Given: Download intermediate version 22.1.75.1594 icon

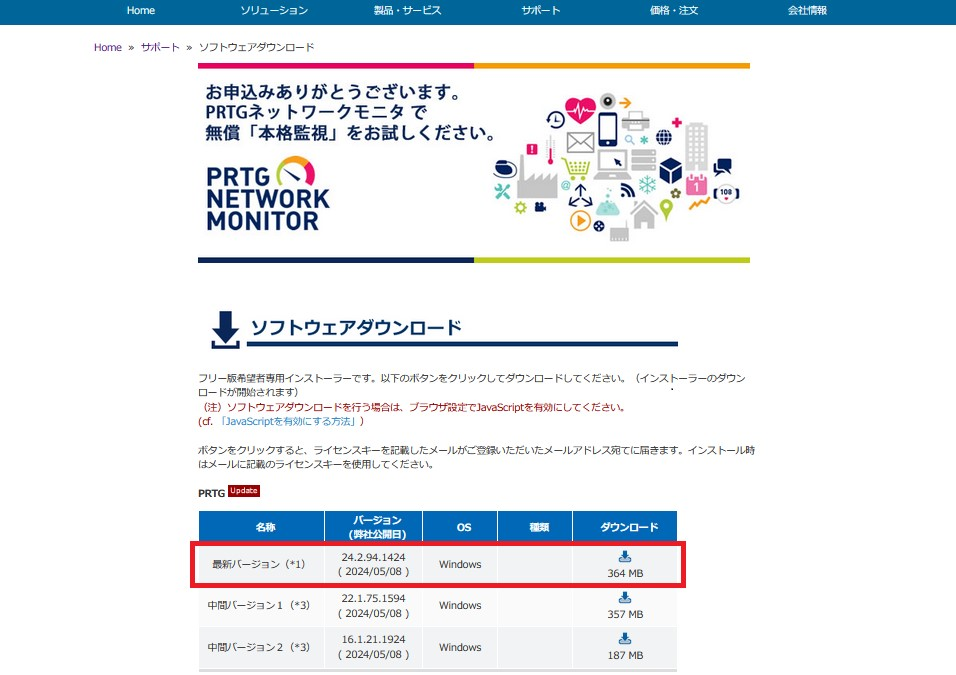Looking at the screenshot, I should coord(625,598).
